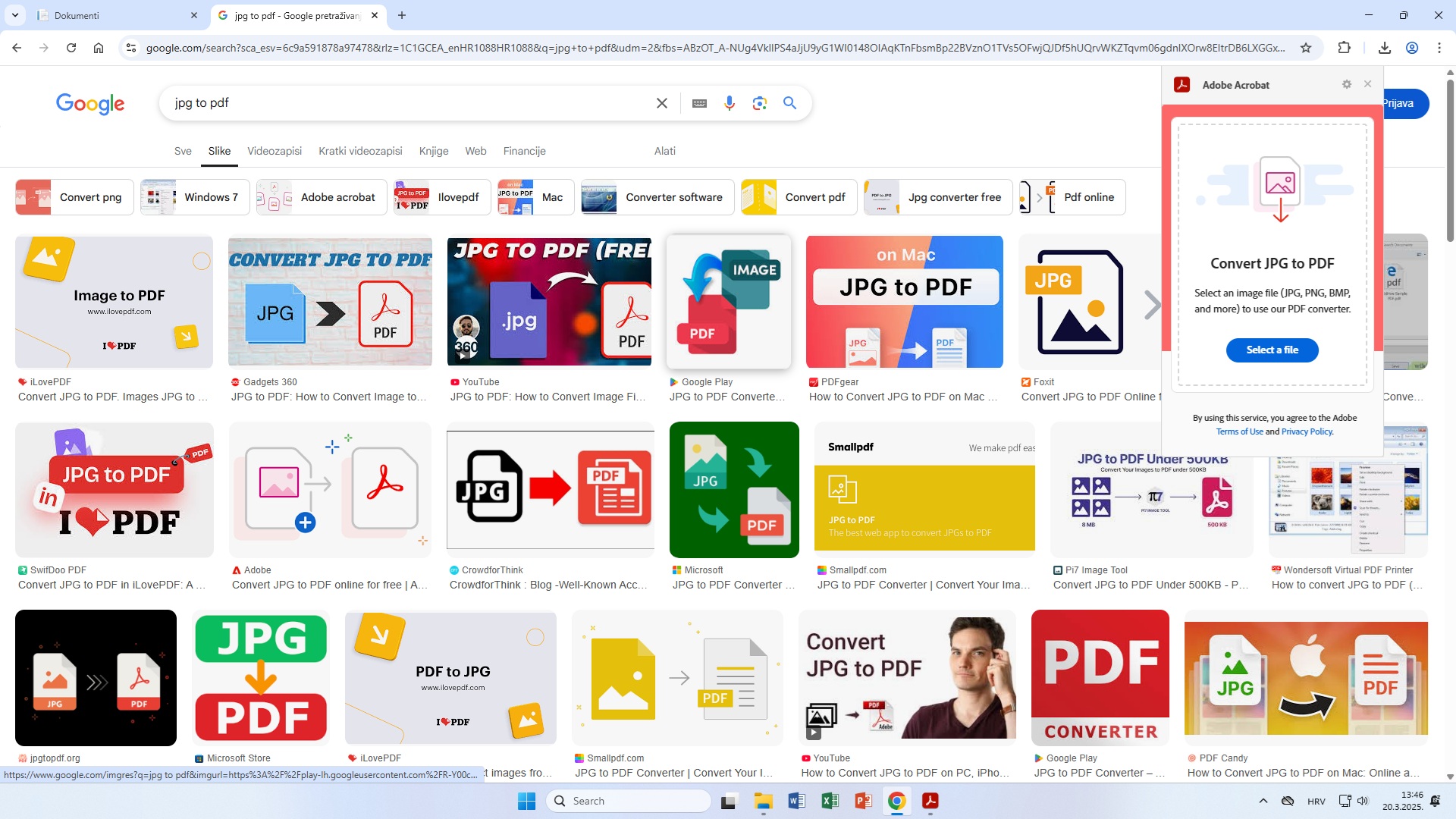The image size is (1456, 819).
Task: Clear the search box with X icon
Action: pyautogui.click(x=661, y=103)
